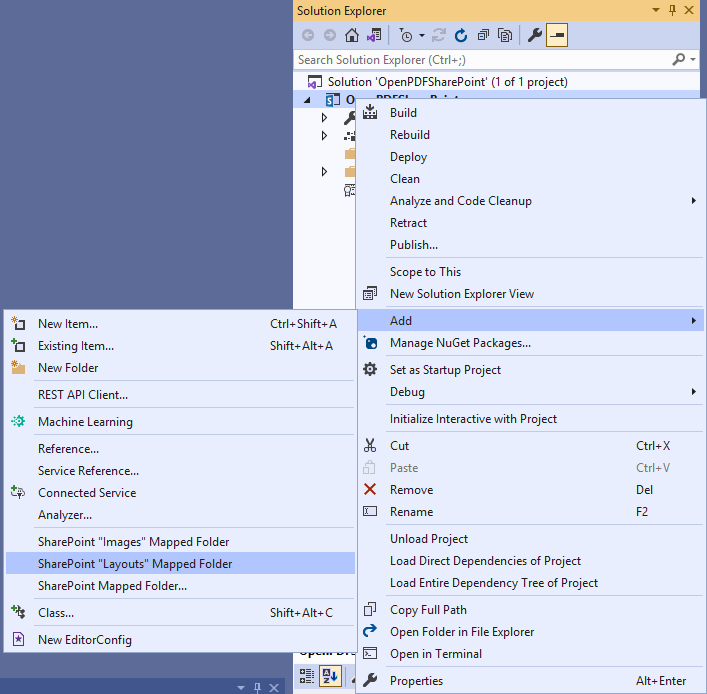Choose Deploy in the context menu
The width and height of the screenshot is (707, 694).
[530, 157]
